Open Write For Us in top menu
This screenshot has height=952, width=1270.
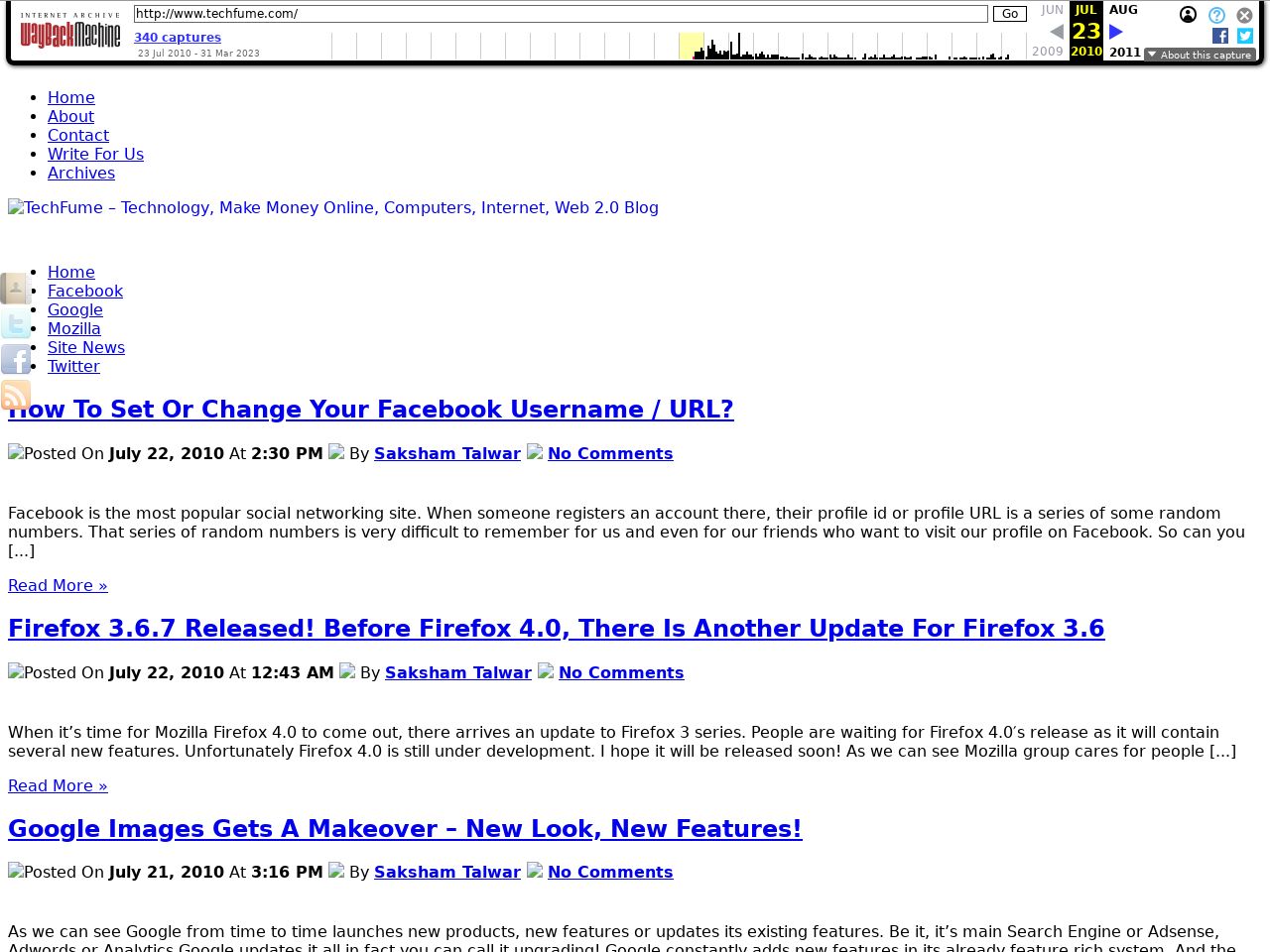95,154
